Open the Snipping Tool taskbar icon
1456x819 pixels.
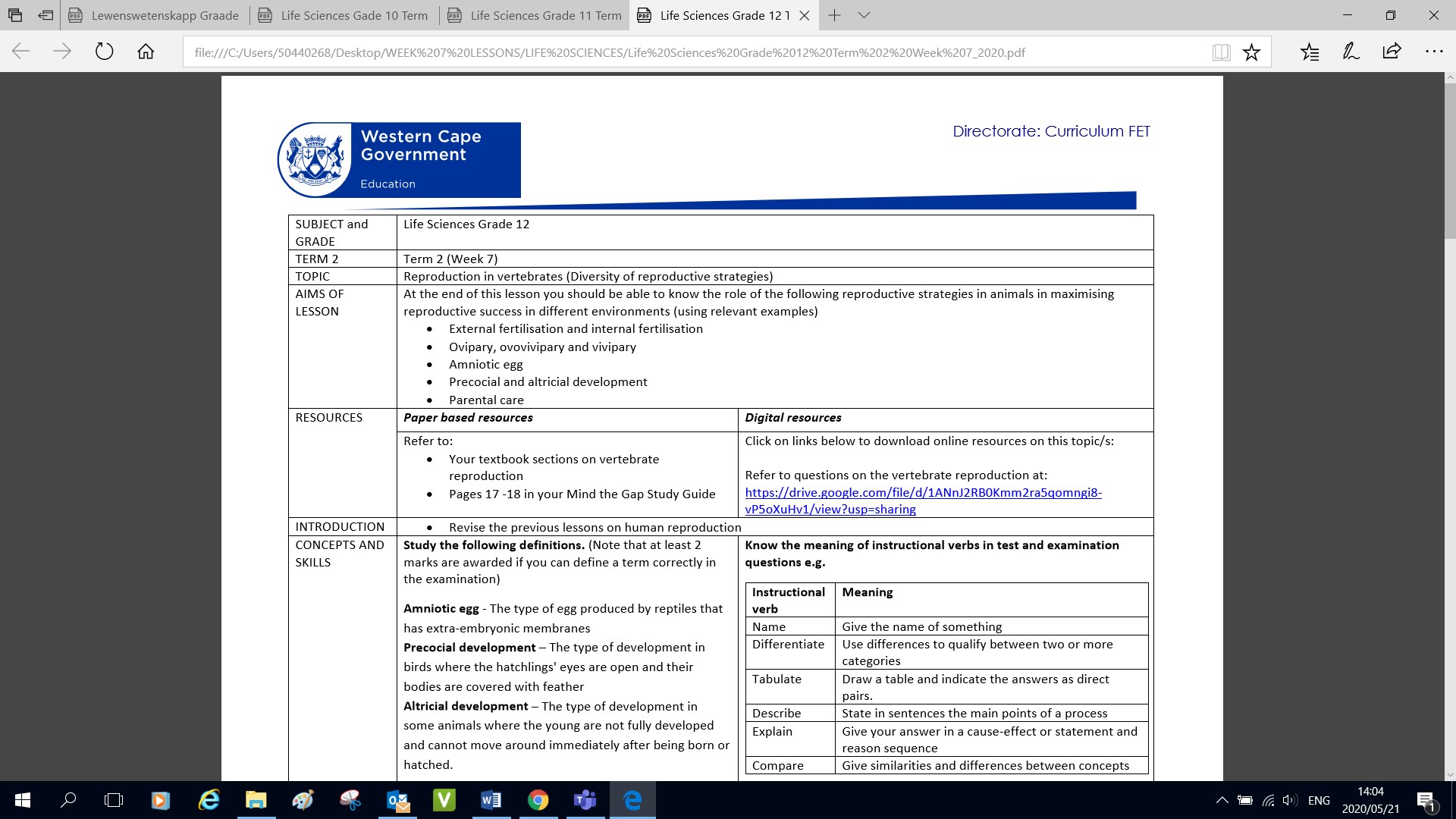(x=350, y=800)
